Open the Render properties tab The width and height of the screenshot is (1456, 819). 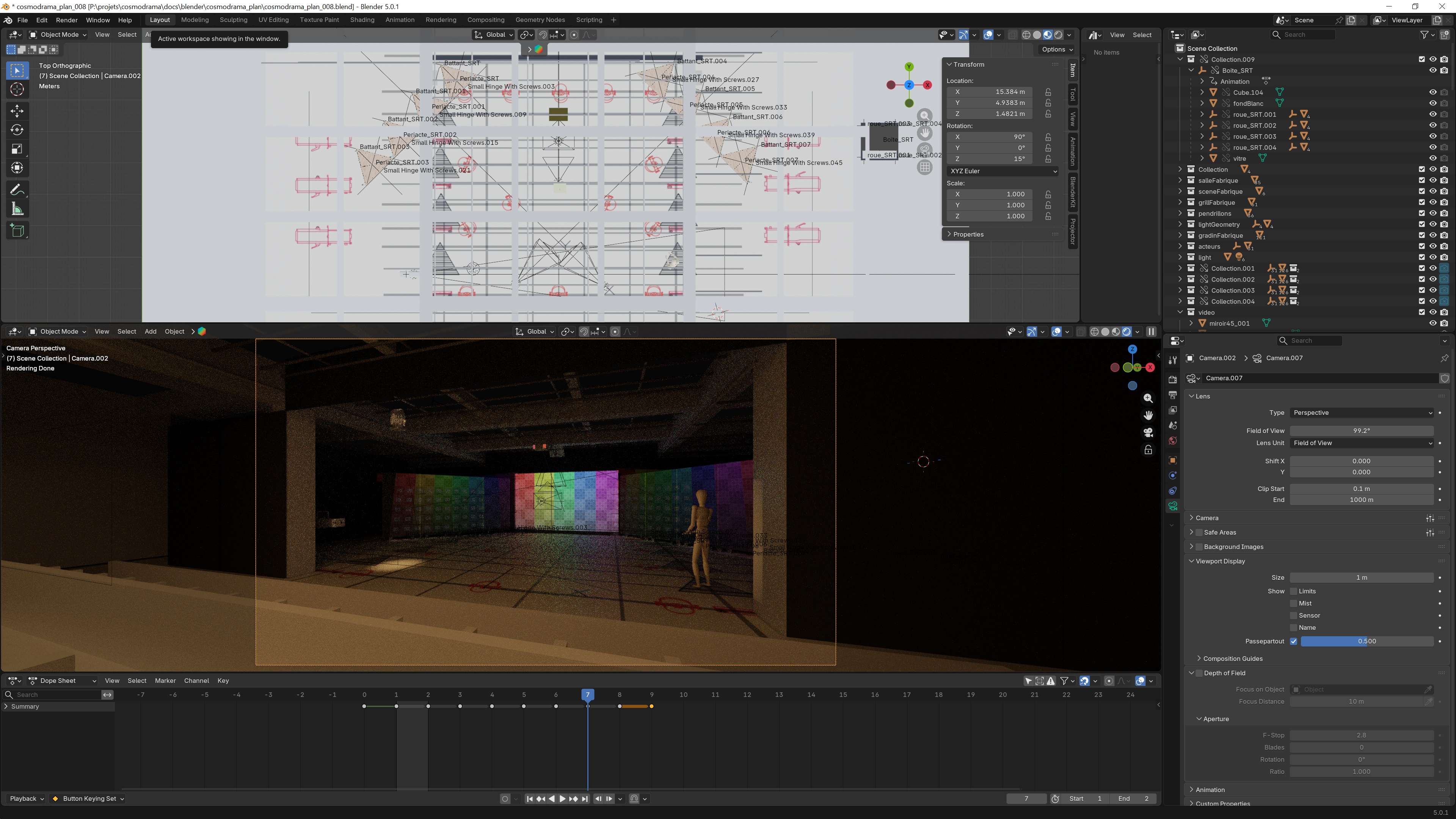pos(1173,379)
